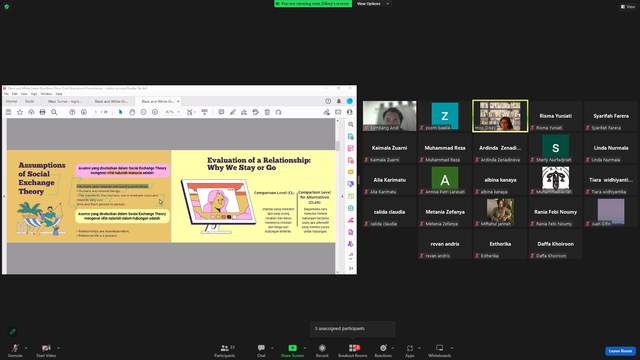Expand the Share Screen options arrow
The width and height of the screenshot is (640, 360).
[x=305, y=348]
